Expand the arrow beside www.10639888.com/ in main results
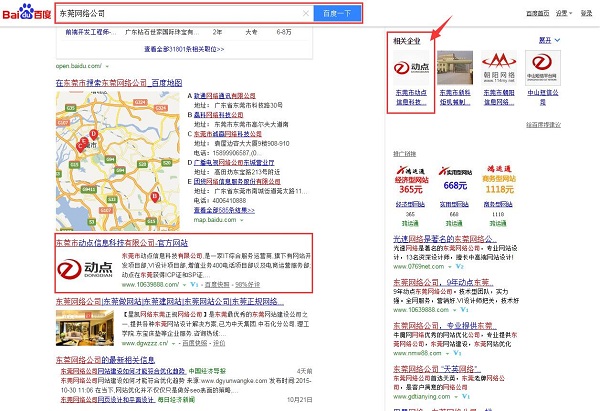Screen dimensions: 600x411 click(x=184, y=285)
